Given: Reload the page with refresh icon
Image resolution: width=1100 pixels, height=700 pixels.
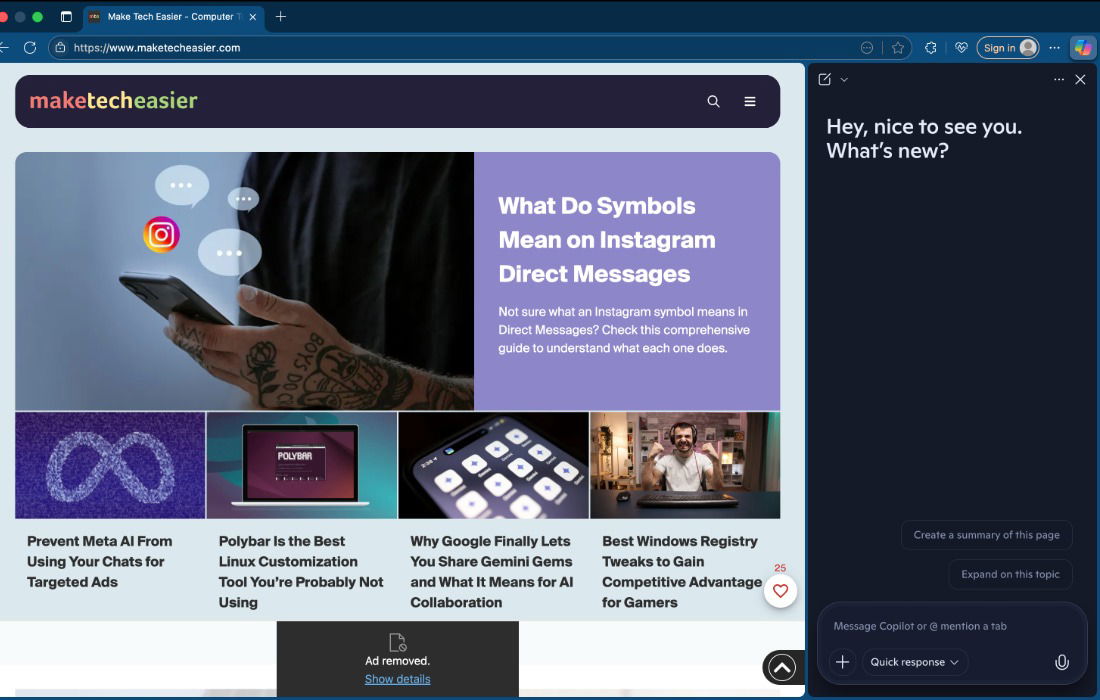Looking at the screenshot, I should tap(30, 47).
